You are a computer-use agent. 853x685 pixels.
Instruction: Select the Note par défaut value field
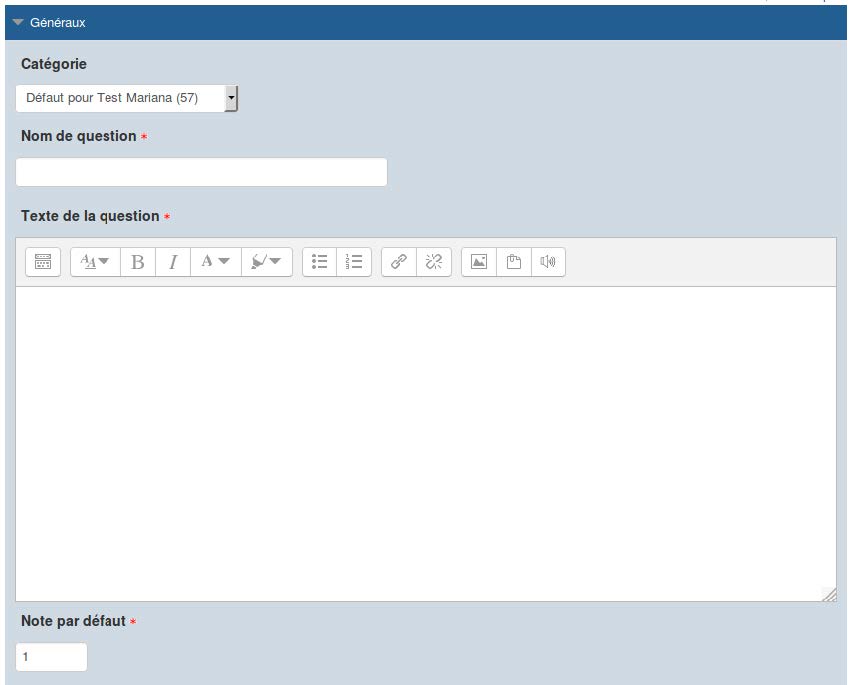click(x=50, y=657)
